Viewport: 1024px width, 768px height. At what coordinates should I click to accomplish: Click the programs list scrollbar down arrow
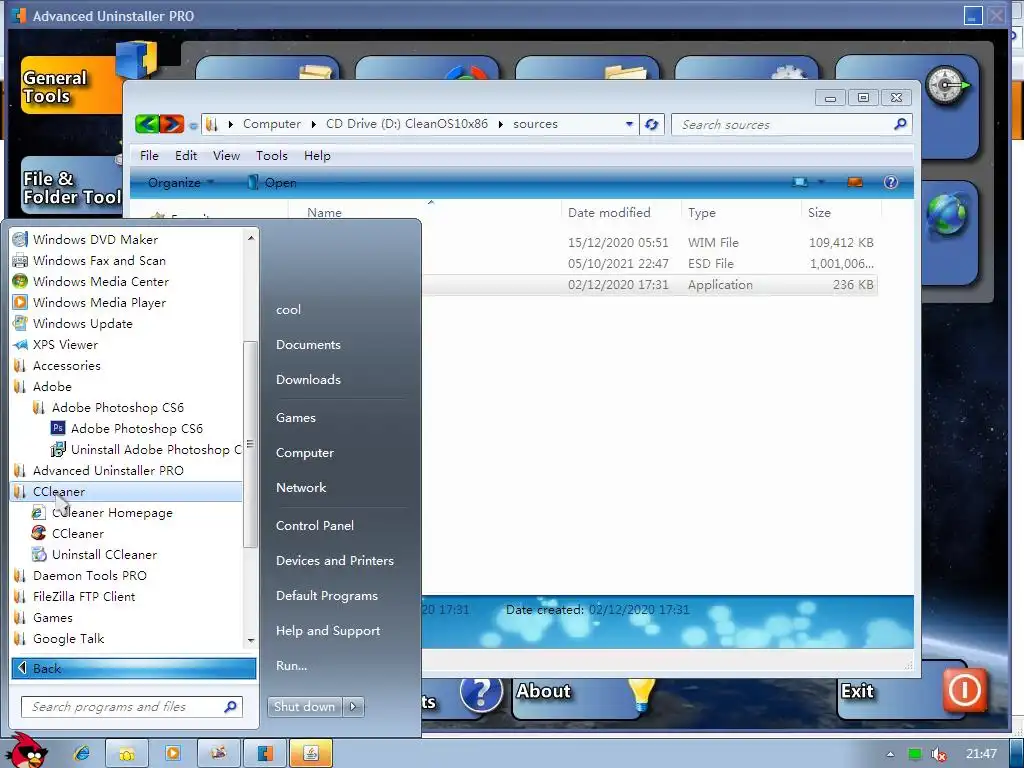(x=251, y=641)
